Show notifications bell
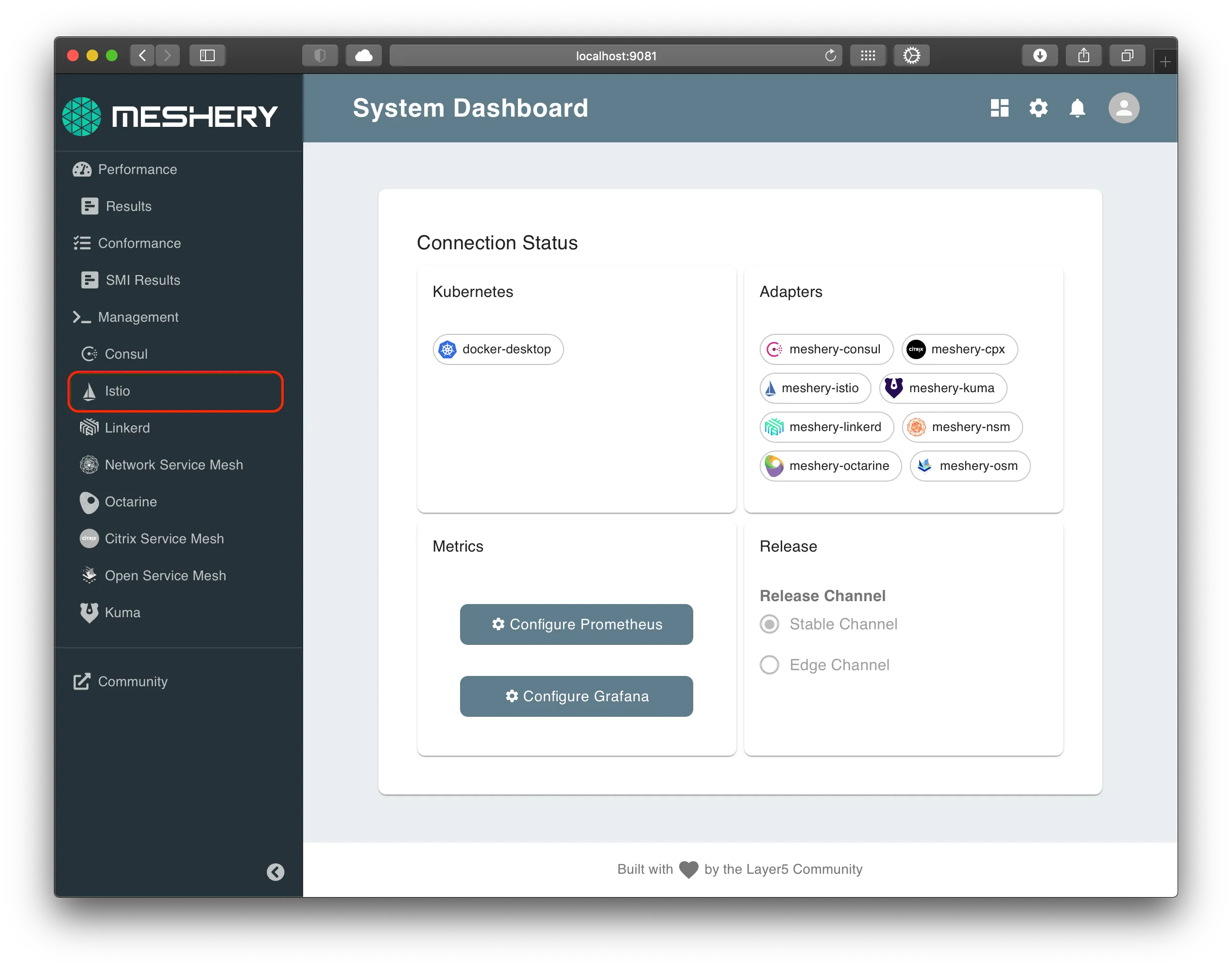The height and width of the screenshot is (969, 1232). (1077, 108)
